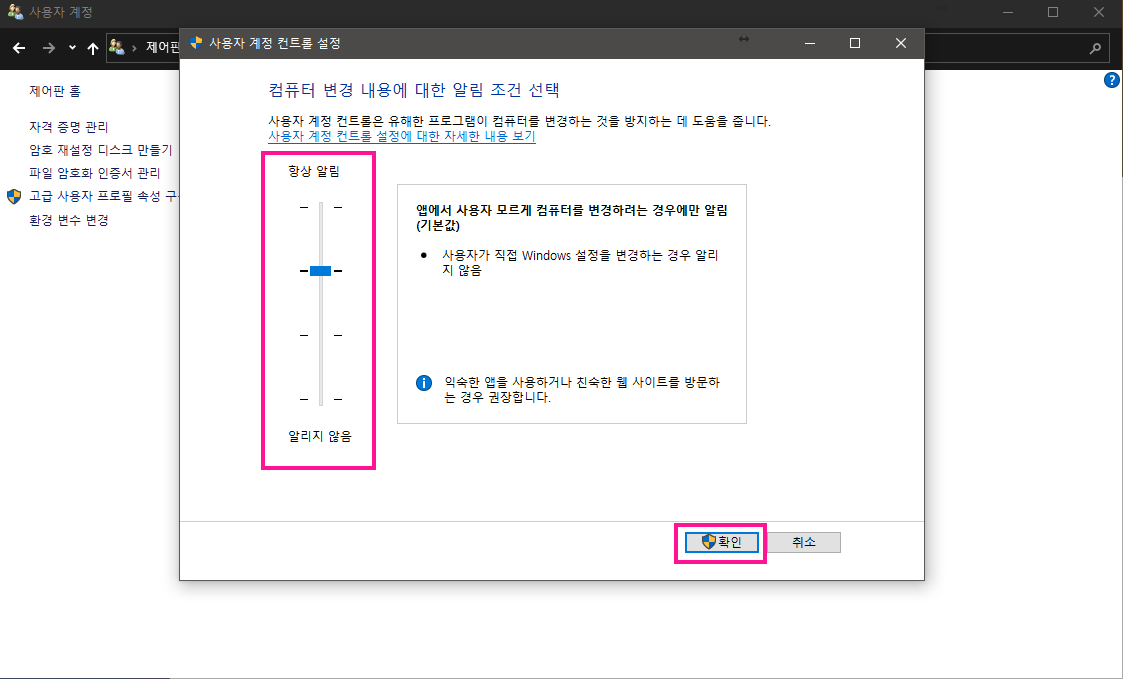Open 고급 사용자 프로필 속성 구성 link
1123x679 pixels.
point(104,196)
